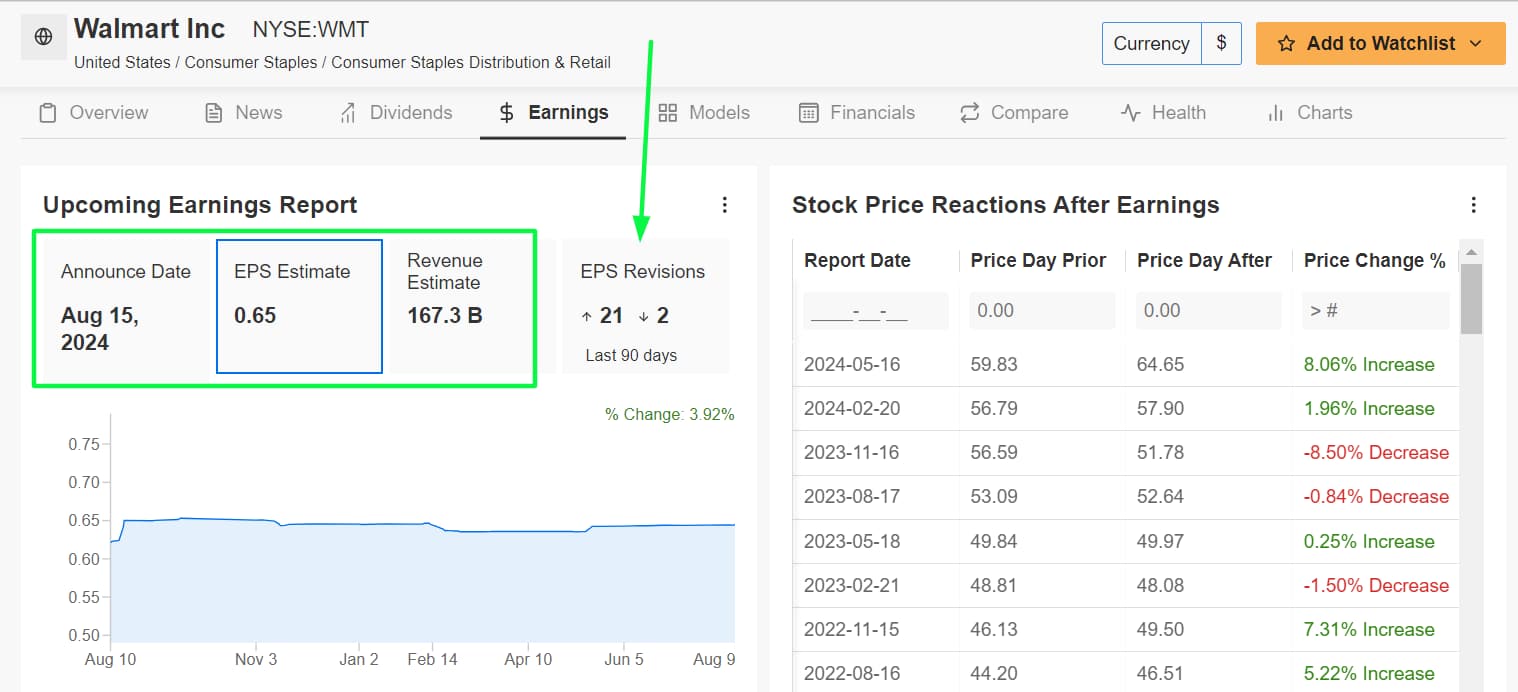Open the Compare tab

1013,113
